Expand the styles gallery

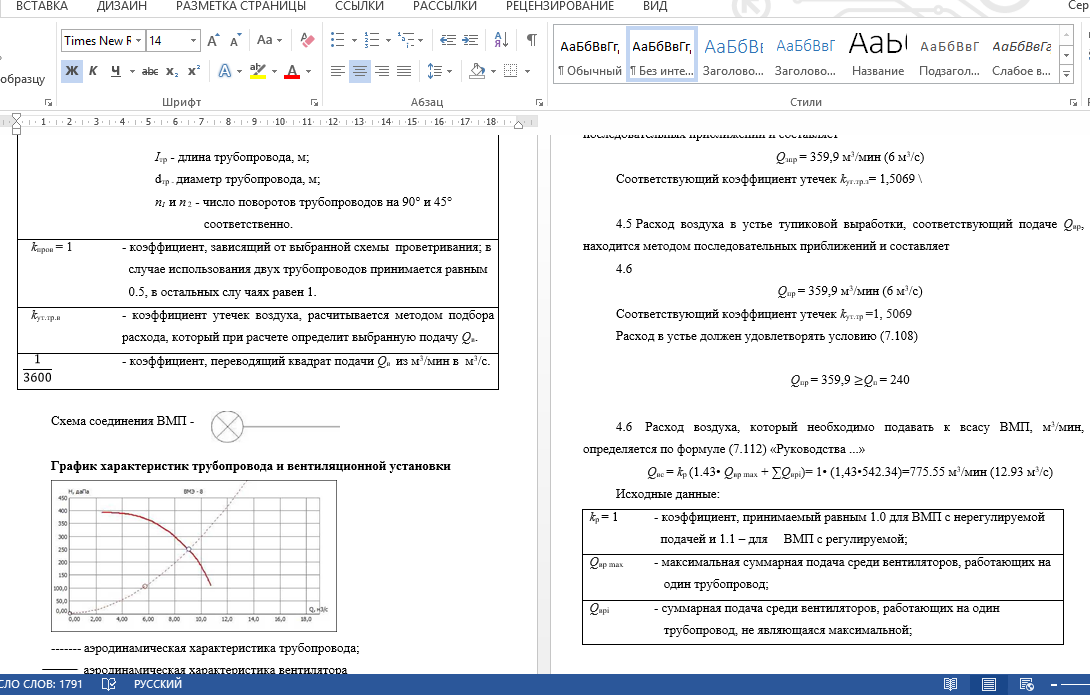tap(1066, 74)
